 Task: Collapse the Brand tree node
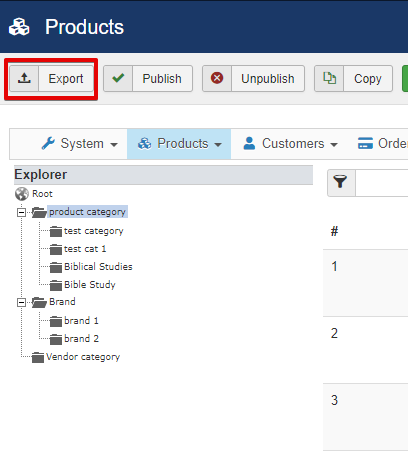pyautogui.click(x=21, y=302)
